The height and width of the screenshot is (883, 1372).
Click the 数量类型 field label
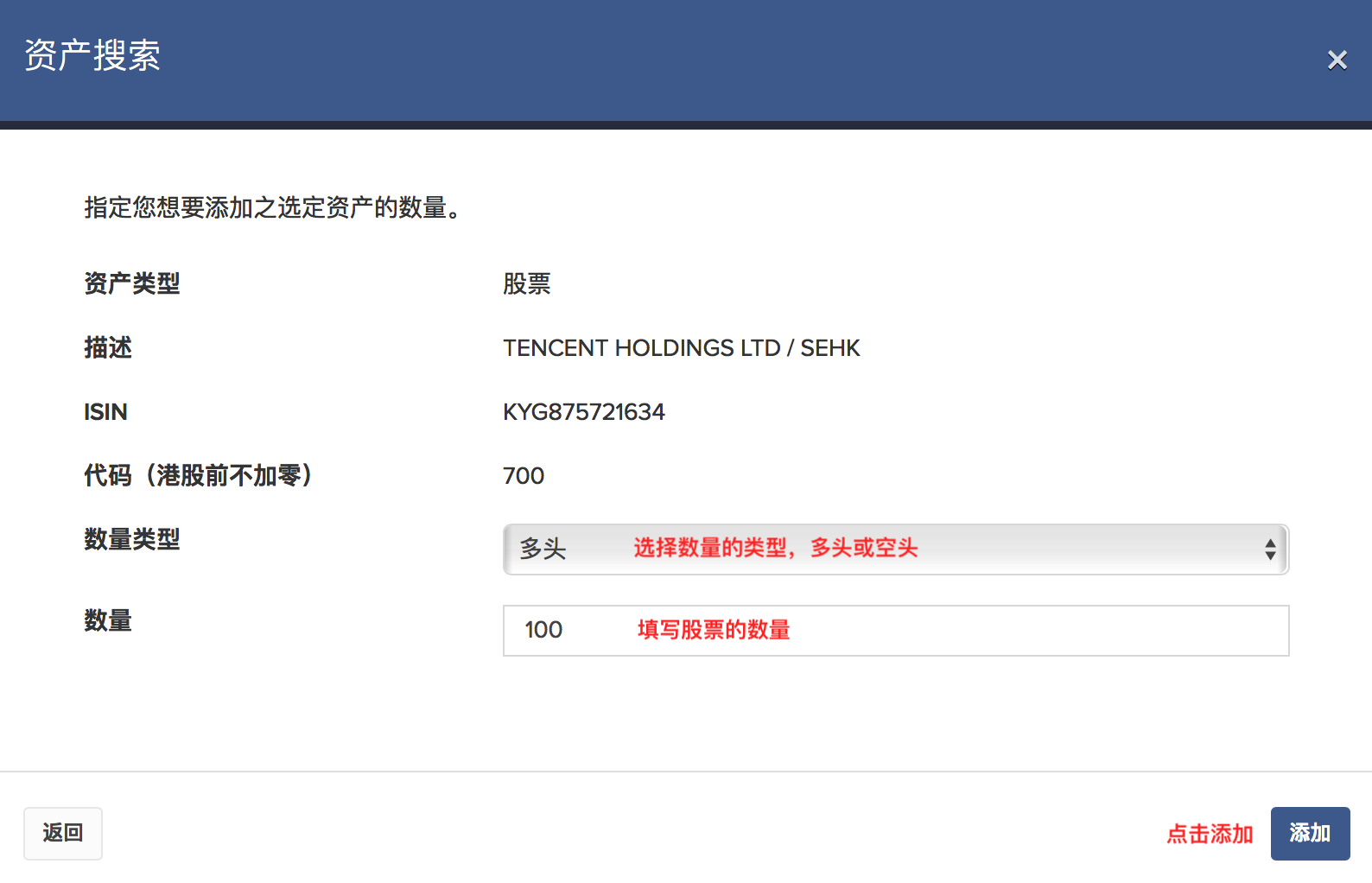point(132,539)
